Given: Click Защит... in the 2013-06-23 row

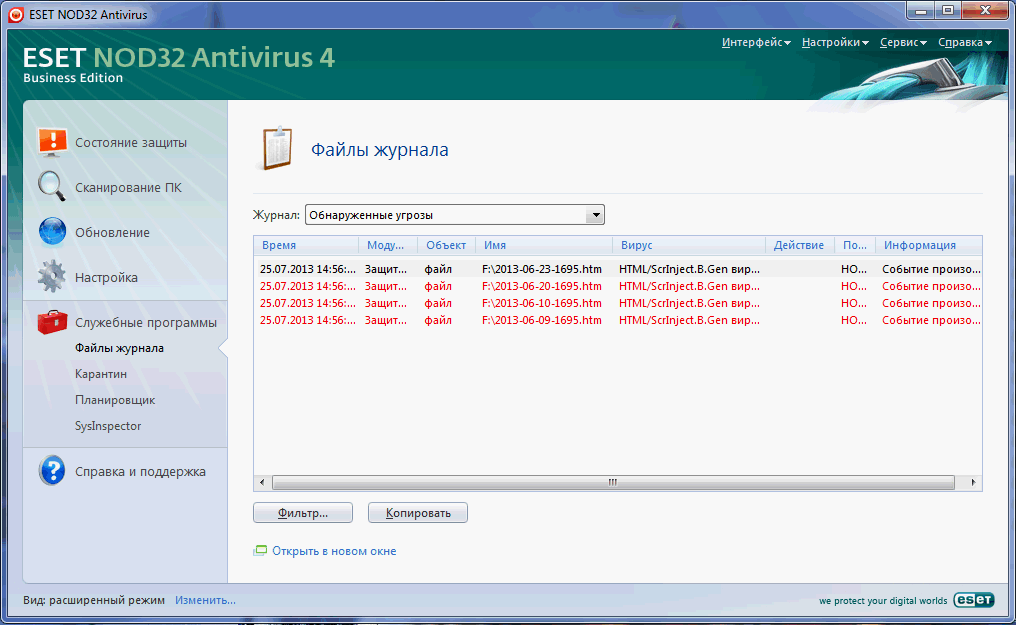Looking at the screenshot, I should [x=386, y=269].
